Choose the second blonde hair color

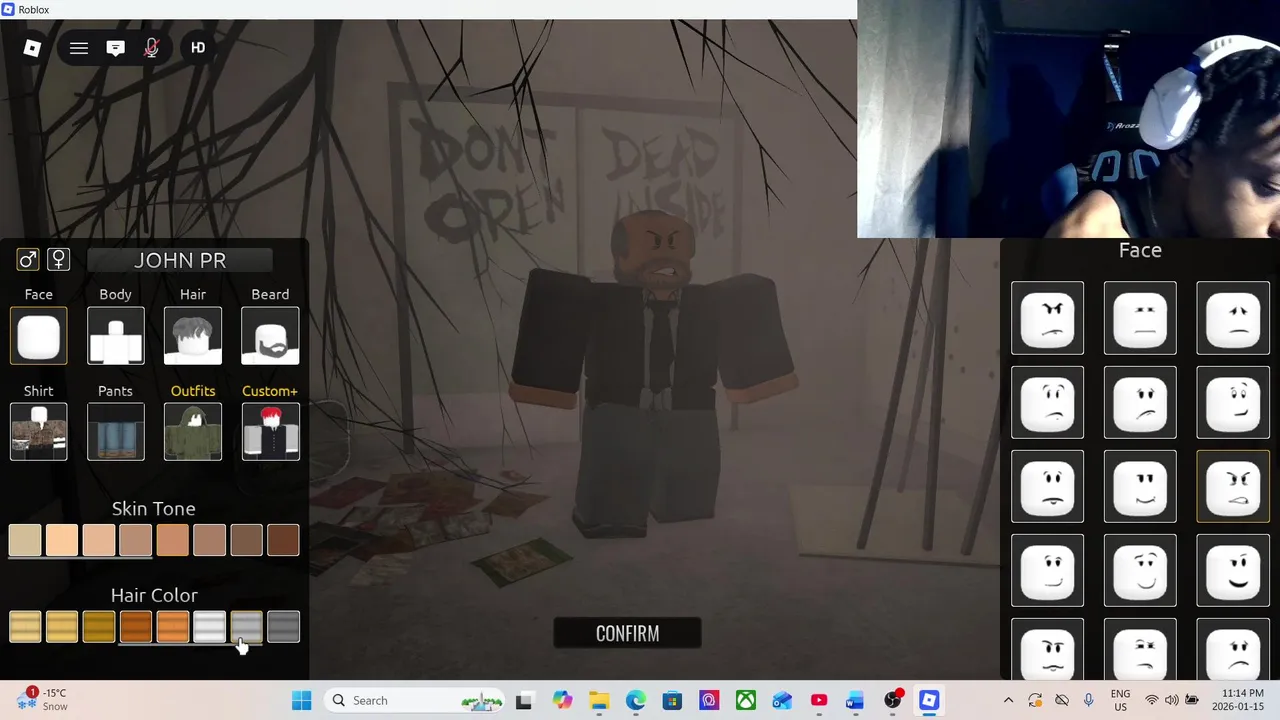(x=62, y=627)
